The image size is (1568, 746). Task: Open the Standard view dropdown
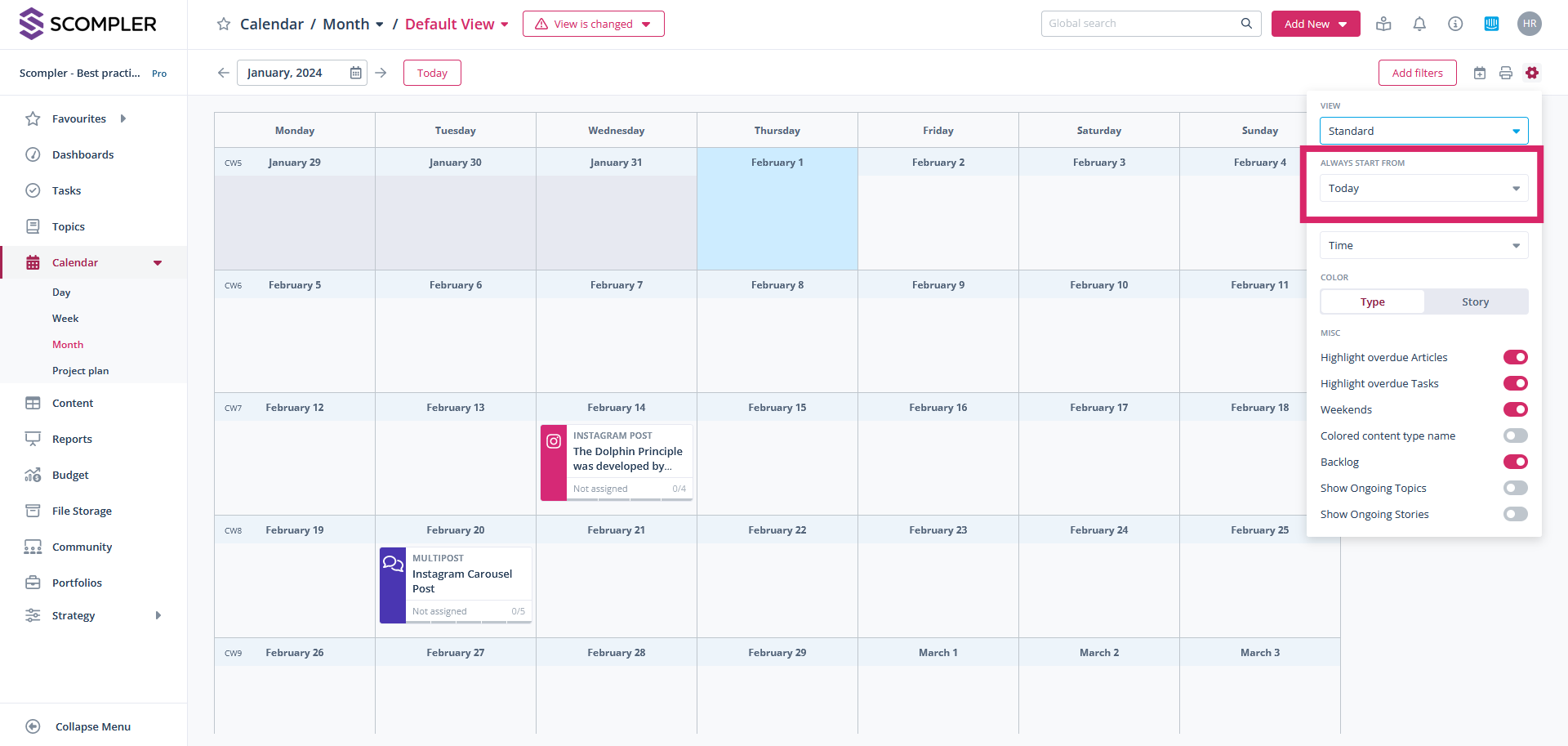click(1423, 131)
